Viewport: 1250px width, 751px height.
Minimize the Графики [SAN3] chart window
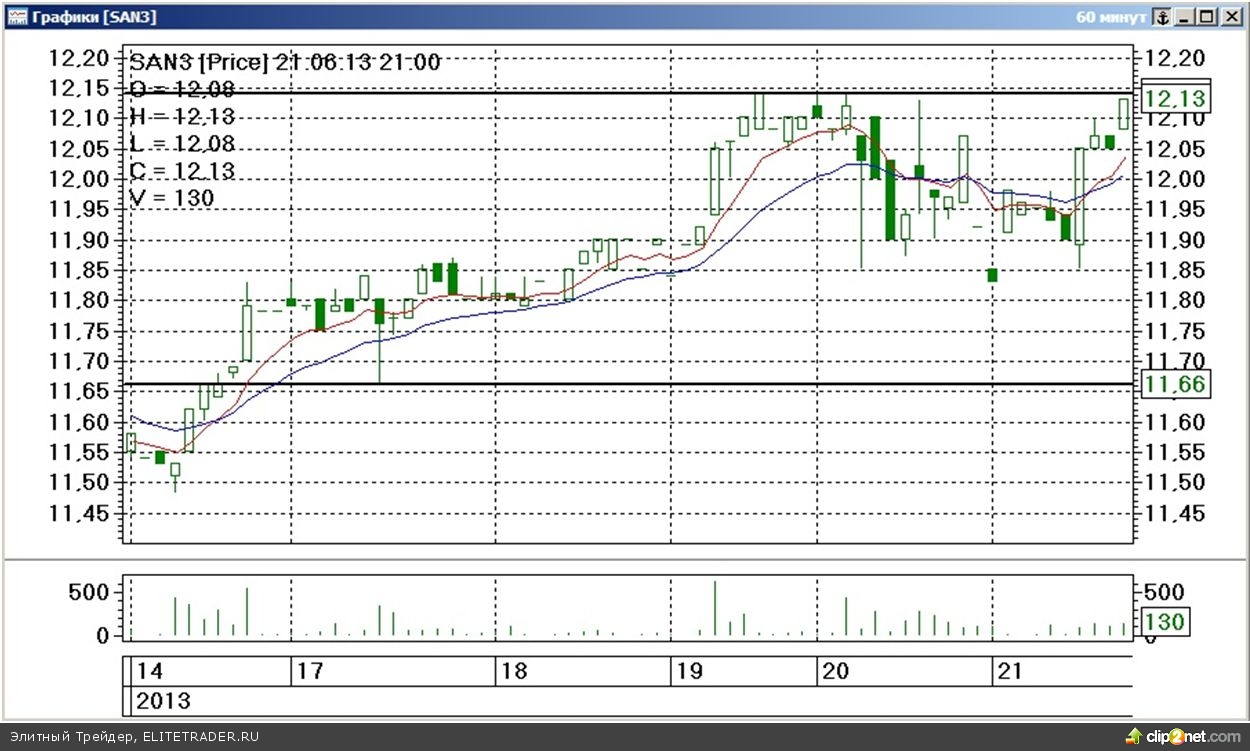(1186, 17)
